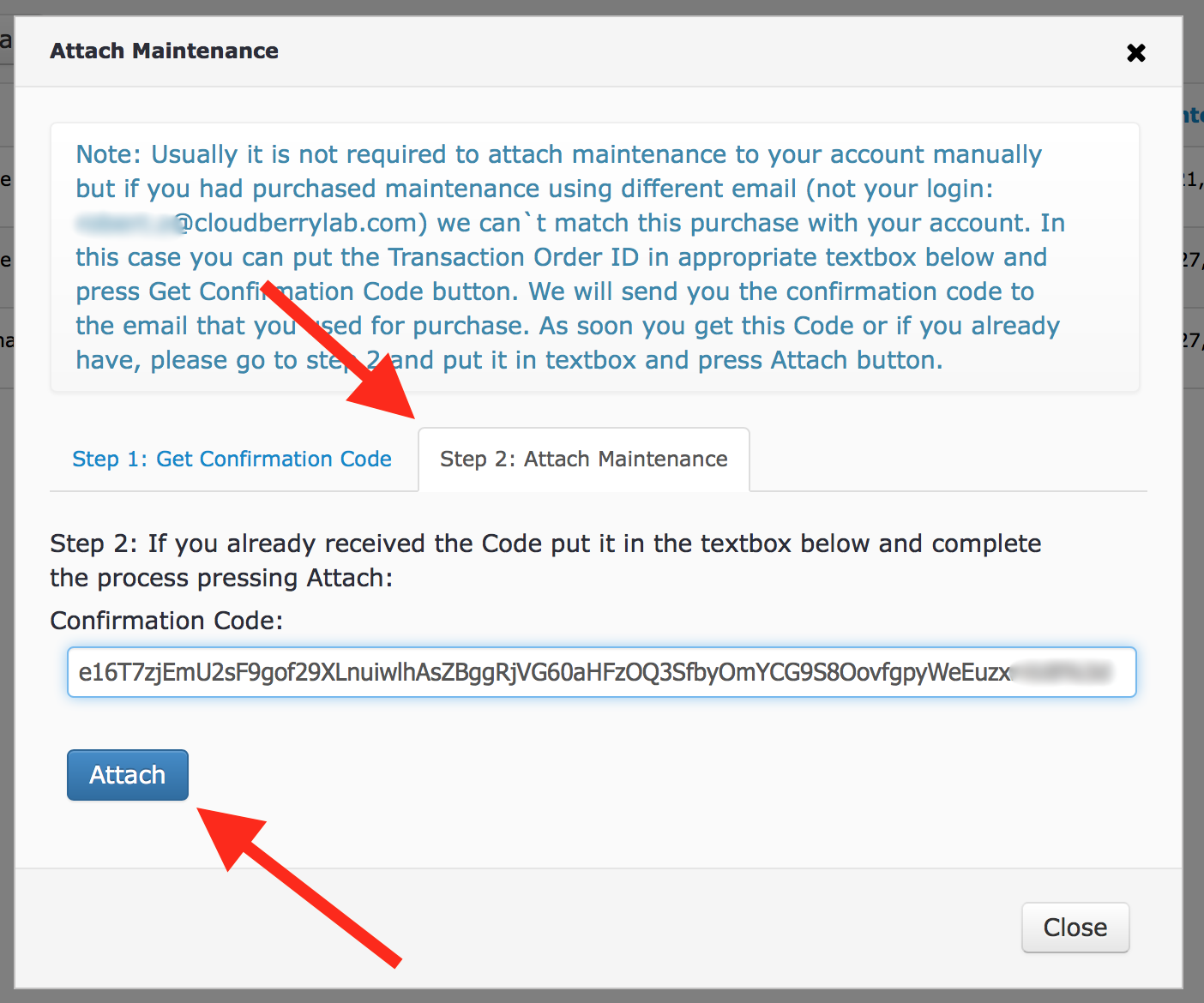Click the blue Attach button

[128, 775]
